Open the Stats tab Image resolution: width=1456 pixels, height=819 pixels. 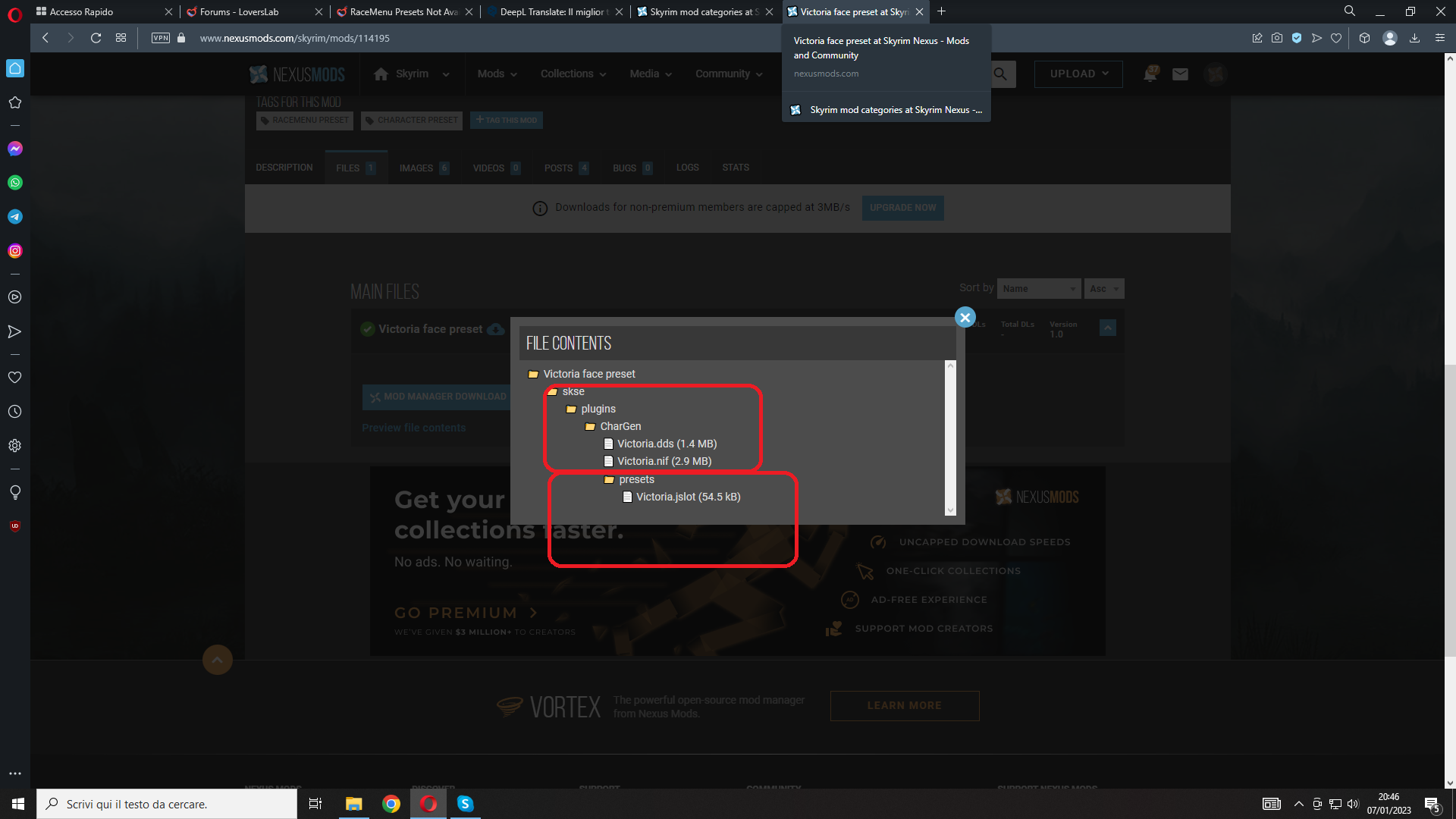coord(736,168)
